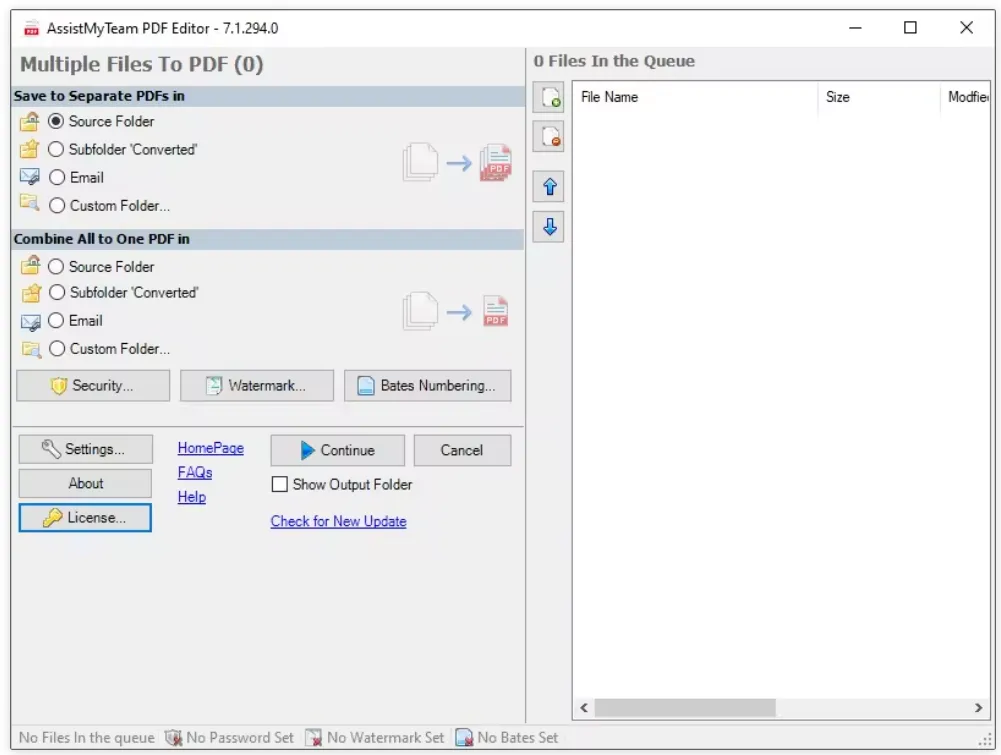Click the horizontal scrollbar right arrow
1001x755 pixels.
pyautogui.click(x=978, y=708)
